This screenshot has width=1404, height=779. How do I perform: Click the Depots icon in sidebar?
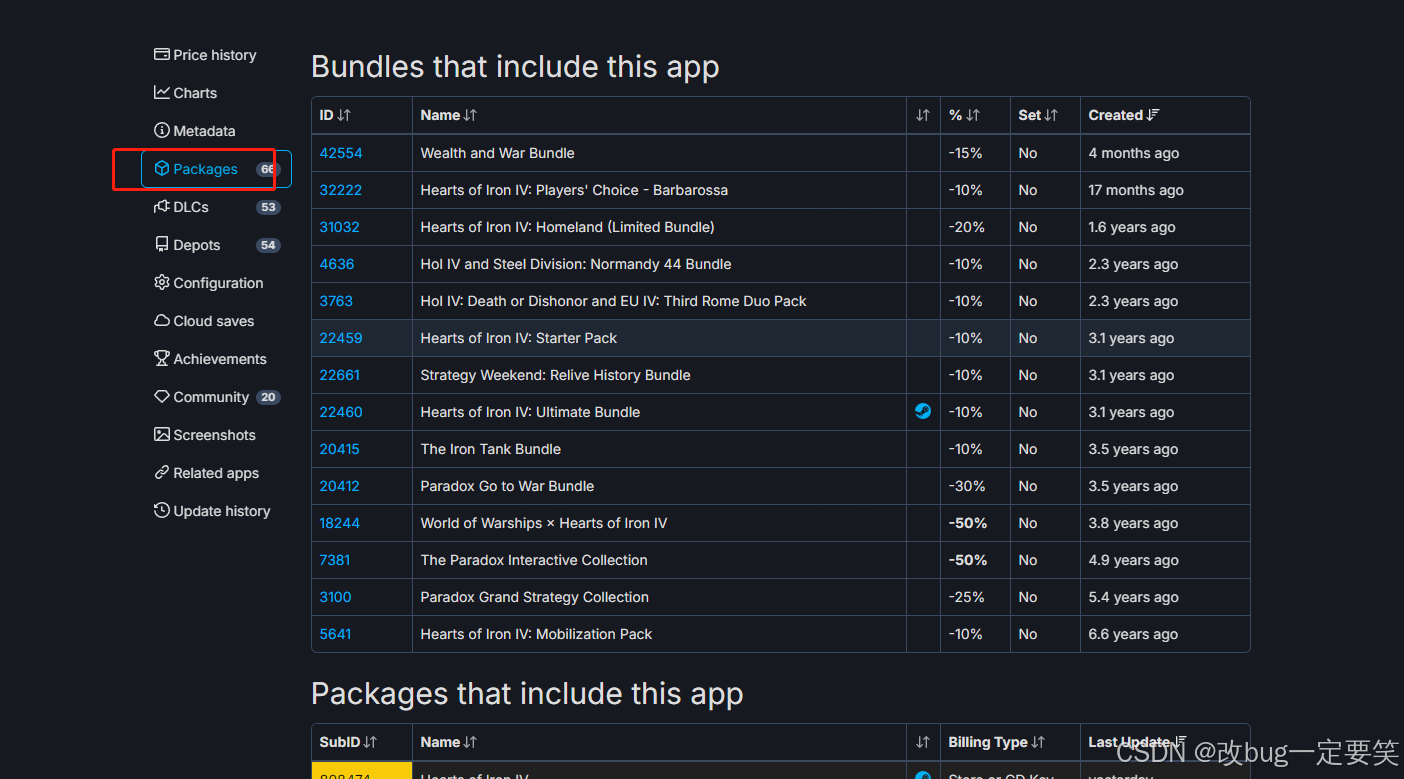click(161, 245)
